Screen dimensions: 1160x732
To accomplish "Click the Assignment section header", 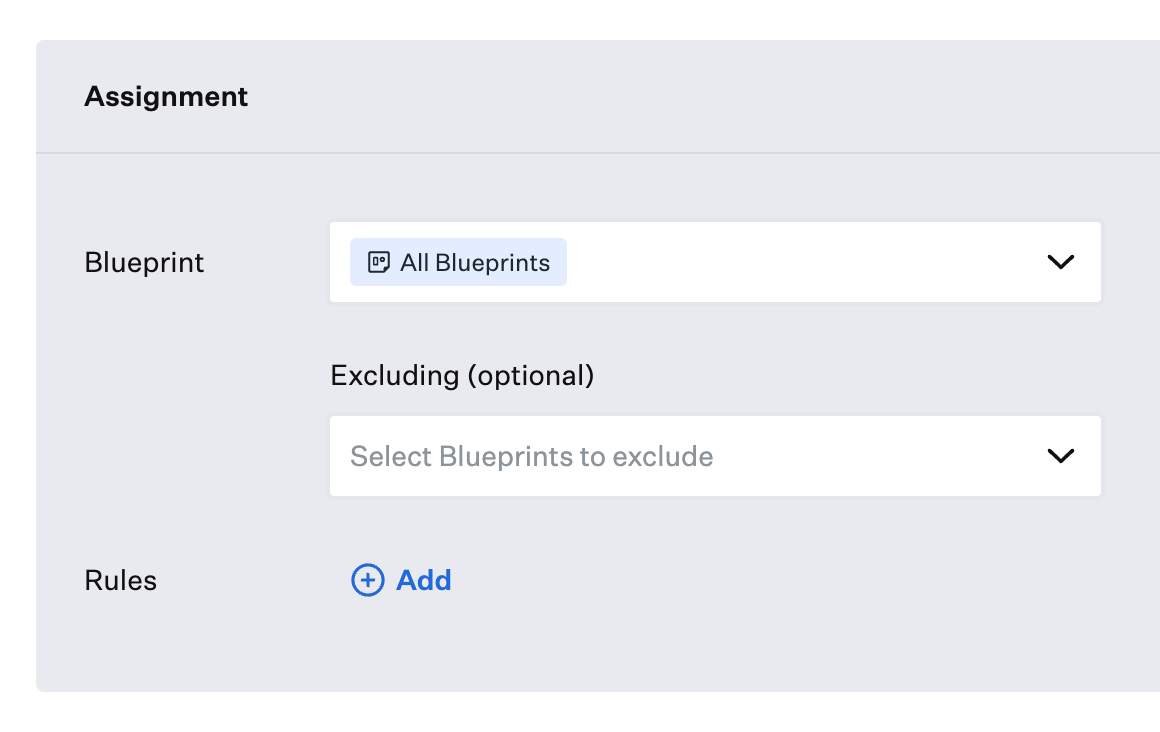I will pyautogui.click(x=166, y=96).
